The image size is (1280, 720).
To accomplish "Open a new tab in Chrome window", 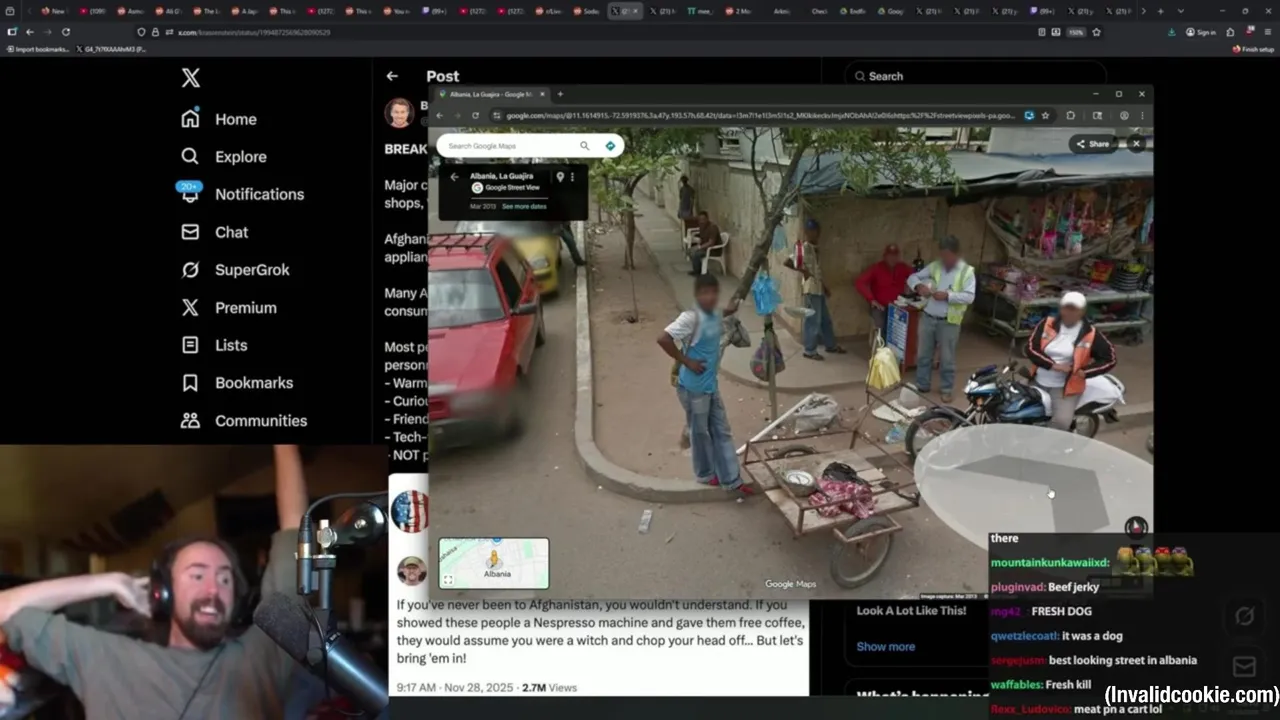I will click(560, 94).
